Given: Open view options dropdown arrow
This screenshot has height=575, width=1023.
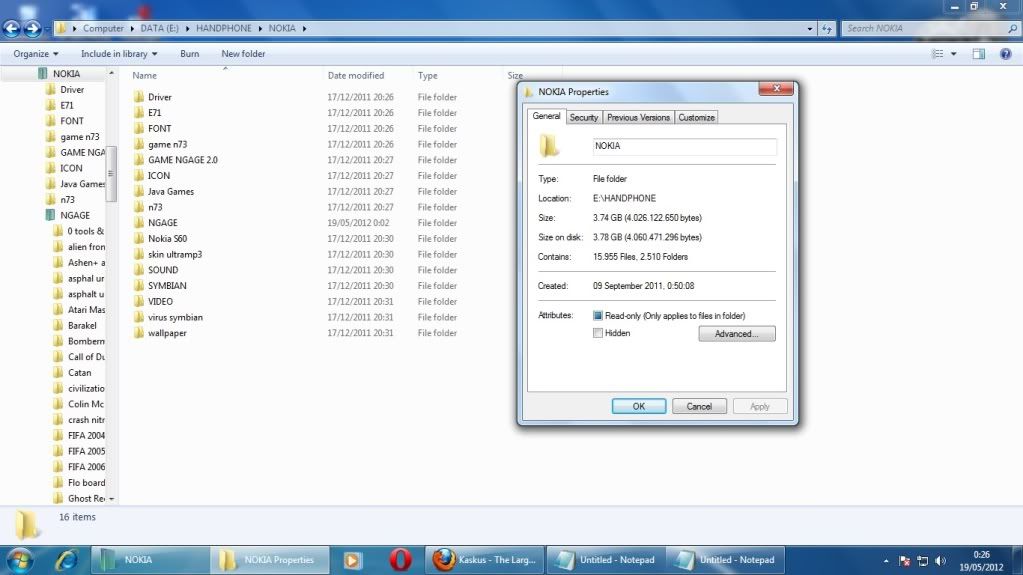Looking at the screenshot, I should pos(953,54).
